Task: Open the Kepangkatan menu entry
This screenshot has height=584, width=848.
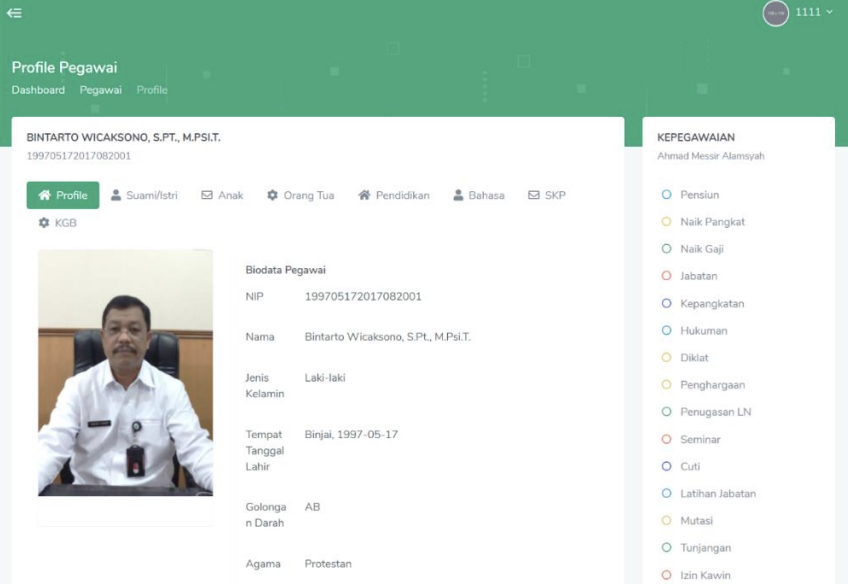Action: pyautogui.click(x=703, y=303)
